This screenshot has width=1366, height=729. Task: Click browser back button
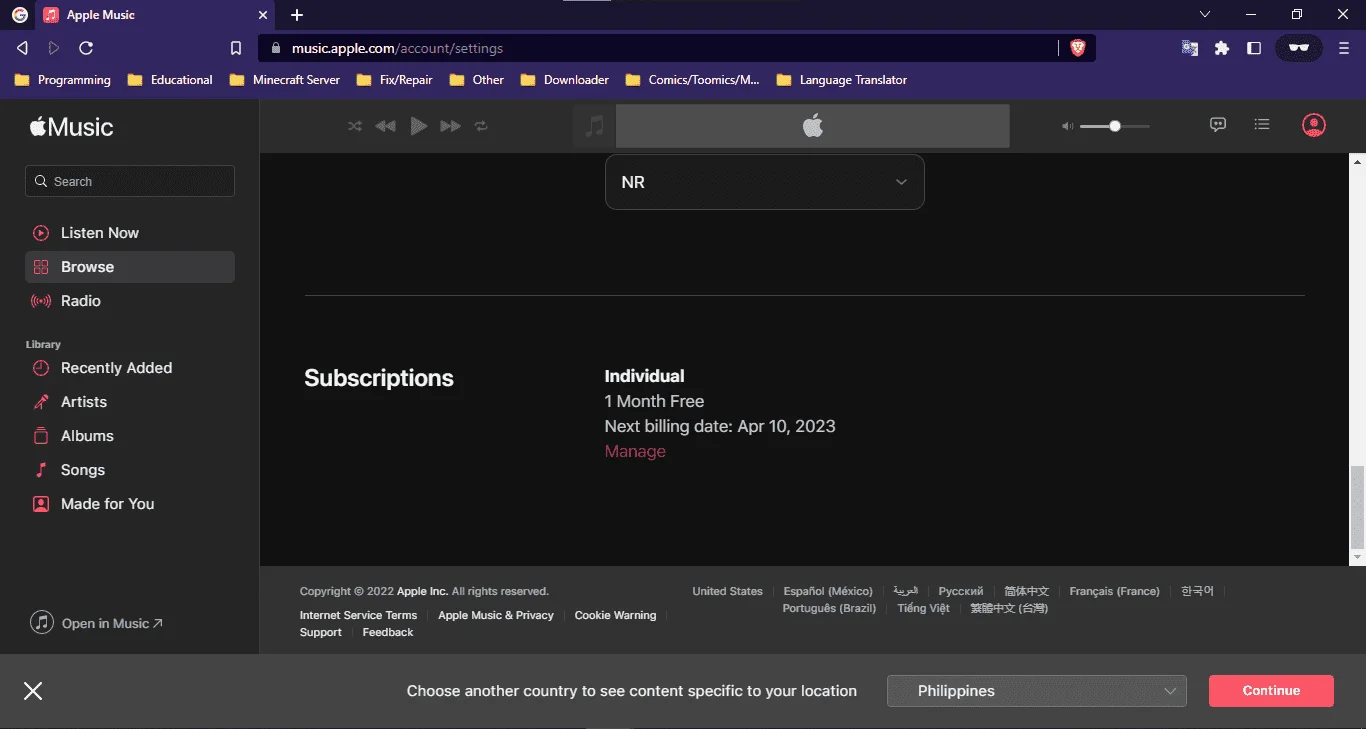pos(22,48)
